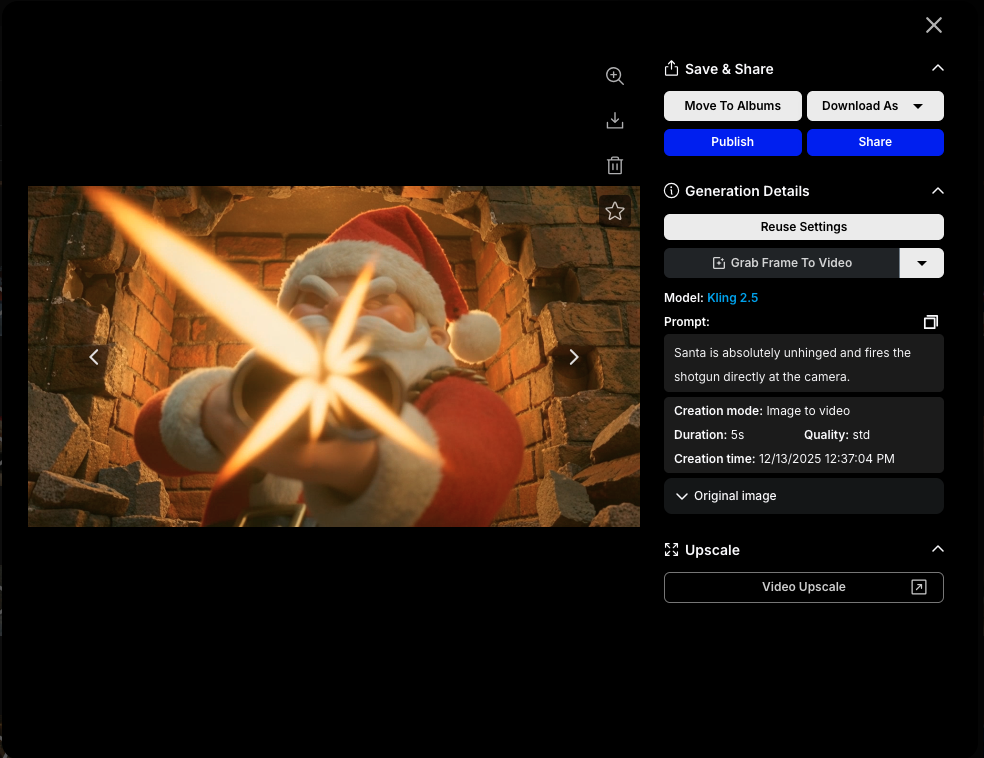Click the blue Share button
Viewport: 984px width, 758px height.
875,142
